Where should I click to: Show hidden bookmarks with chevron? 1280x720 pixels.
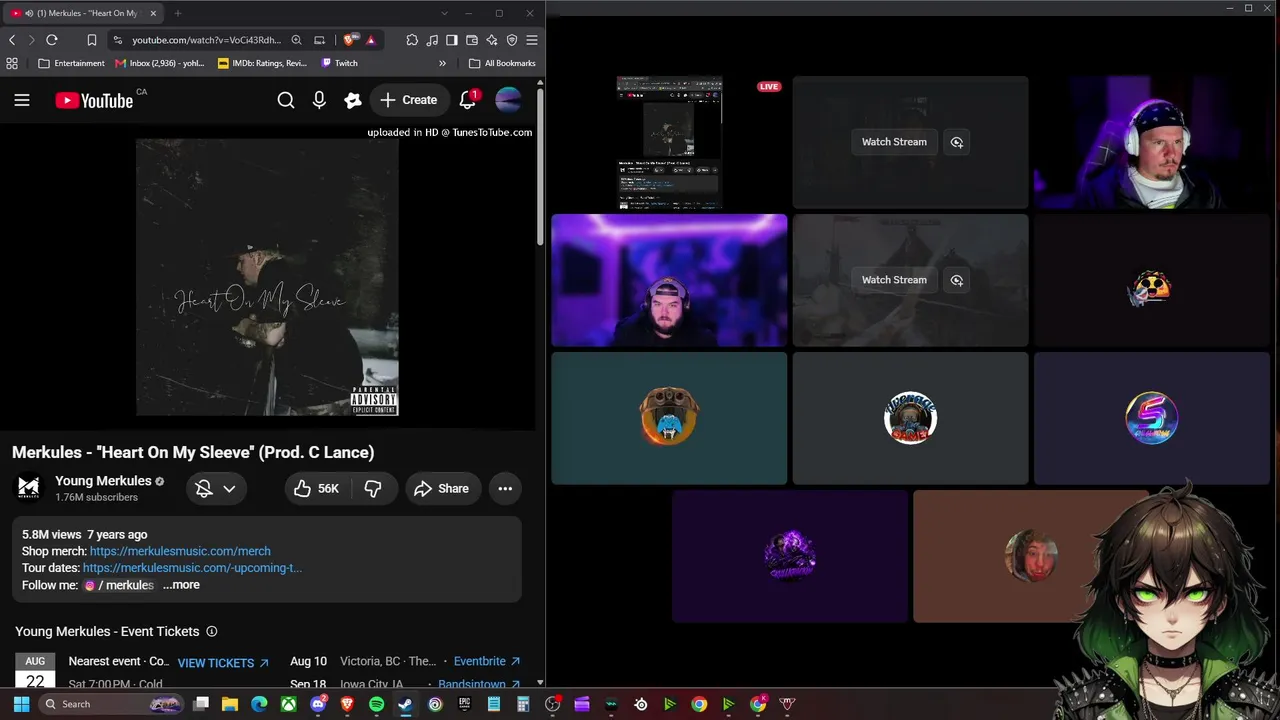click(442, 63)
